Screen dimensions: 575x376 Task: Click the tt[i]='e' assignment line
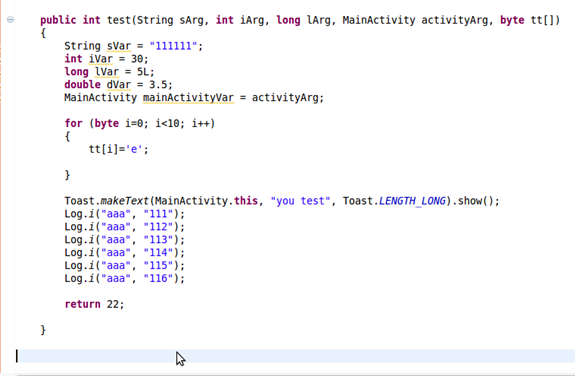click(118, 149)
